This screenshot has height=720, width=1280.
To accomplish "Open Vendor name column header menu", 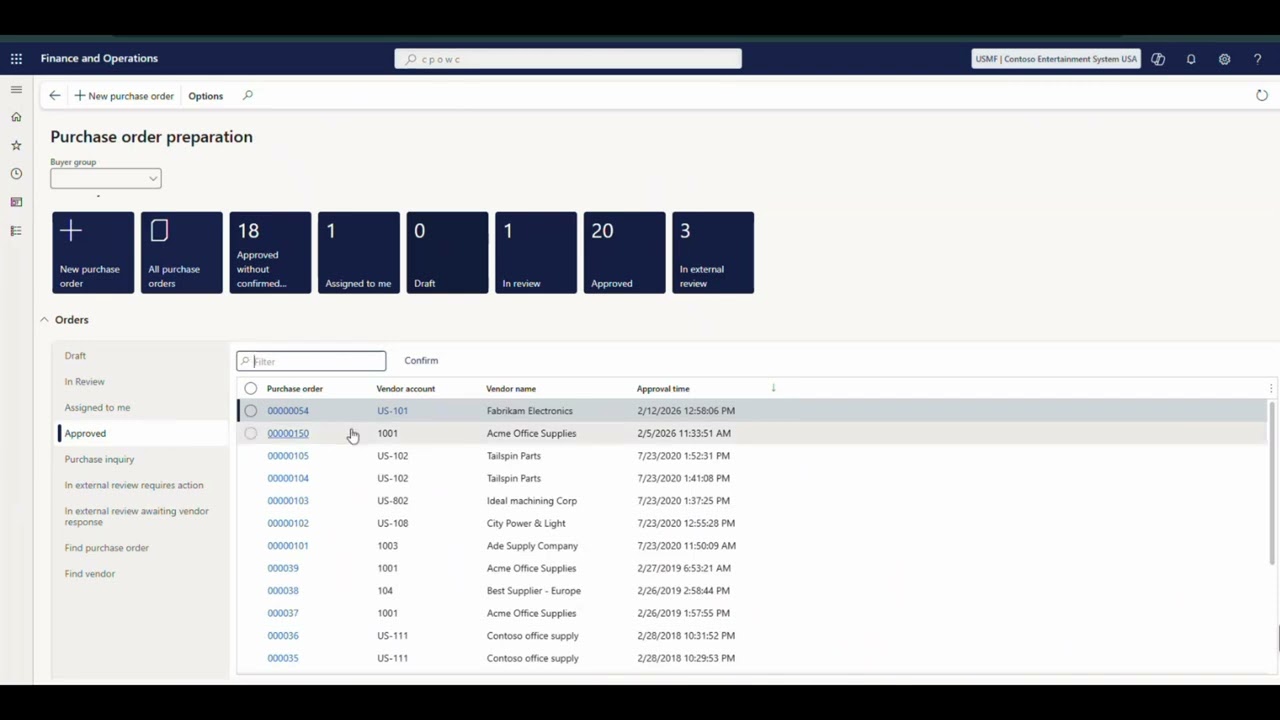I will [x=511, y=389].
